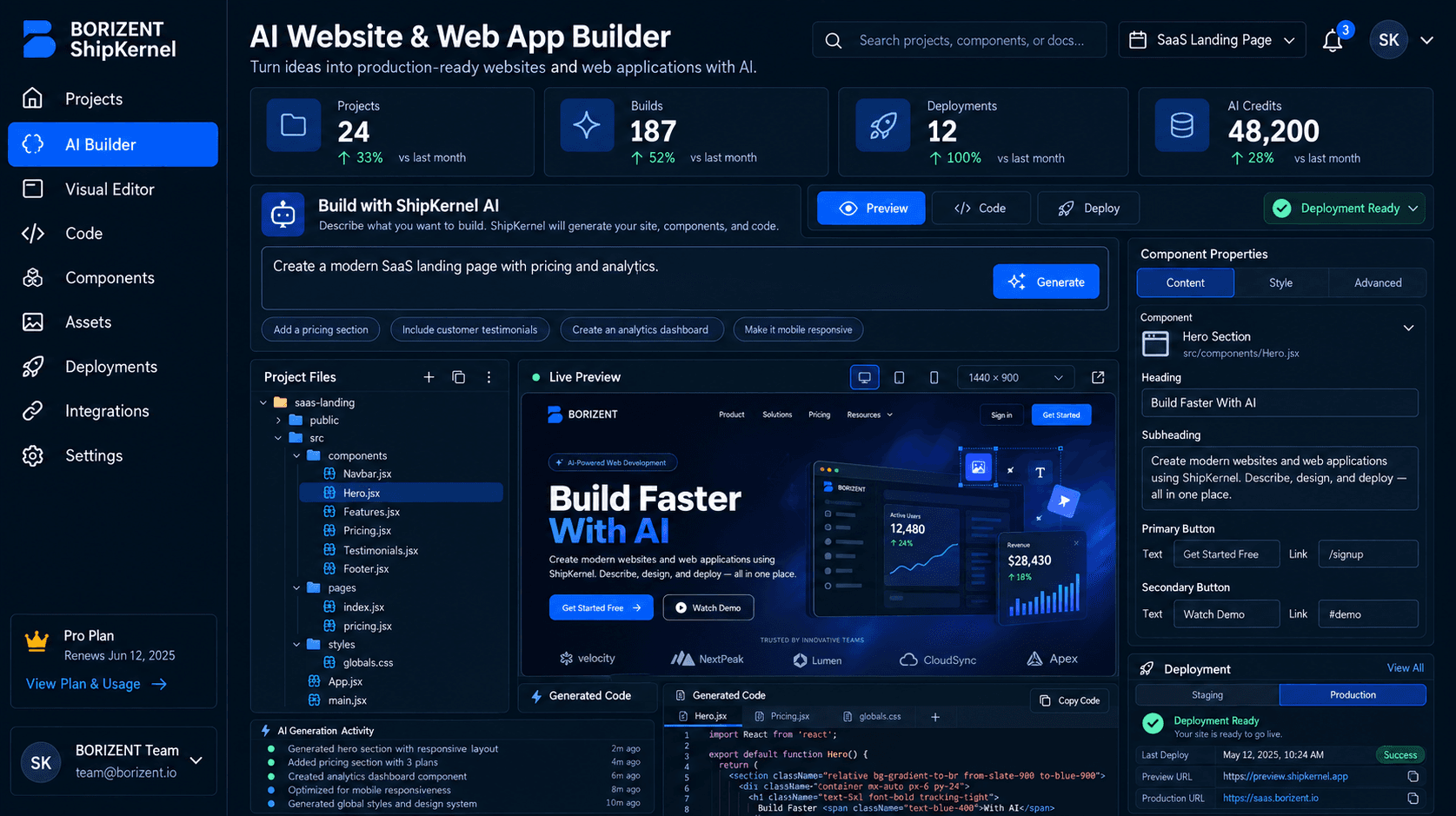Expand the public folder
This screenshot has width=1456, height=816.
(279, 421)
